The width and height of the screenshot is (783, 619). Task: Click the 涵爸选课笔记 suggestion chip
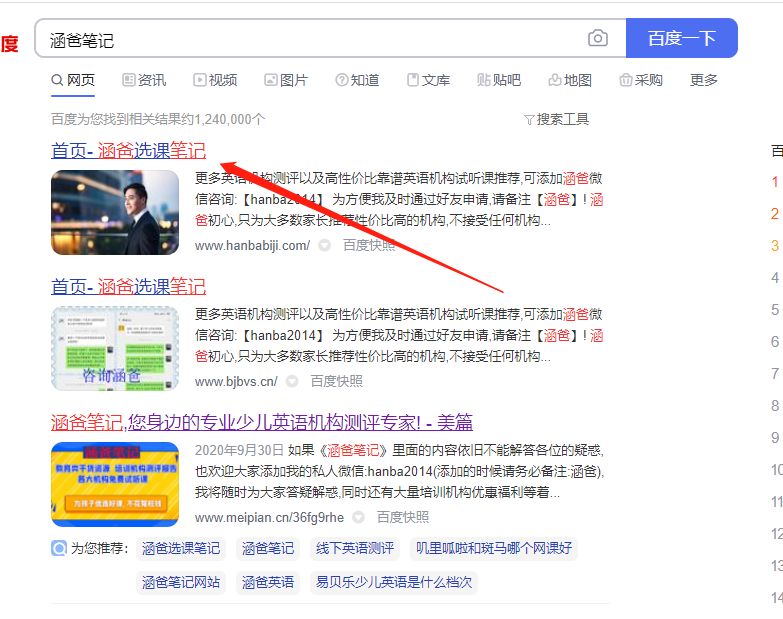tap(181, 549)
